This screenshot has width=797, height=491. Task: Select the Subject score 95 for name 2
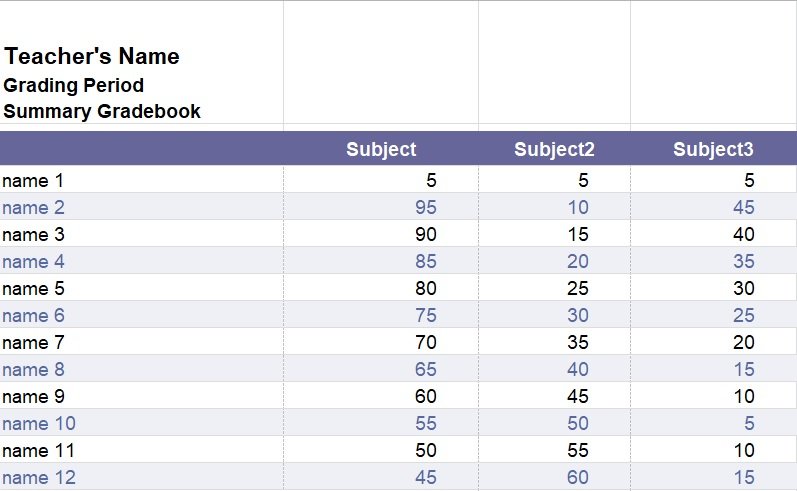[425, 207]
